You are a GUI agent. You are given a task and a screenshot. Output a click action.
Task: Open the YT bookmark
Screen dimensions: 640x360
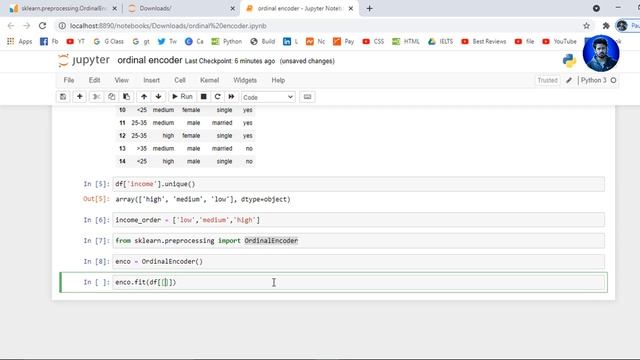(76, 41)
